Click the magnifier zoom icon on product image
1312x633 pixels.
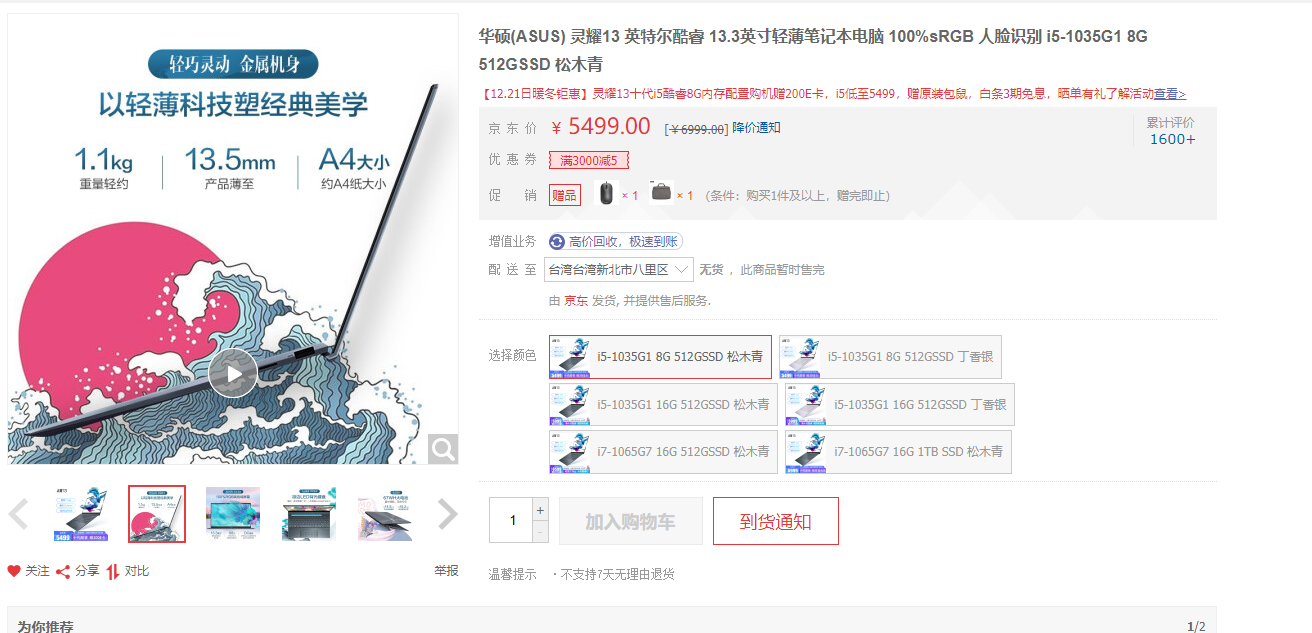click(x=443, y=450)
